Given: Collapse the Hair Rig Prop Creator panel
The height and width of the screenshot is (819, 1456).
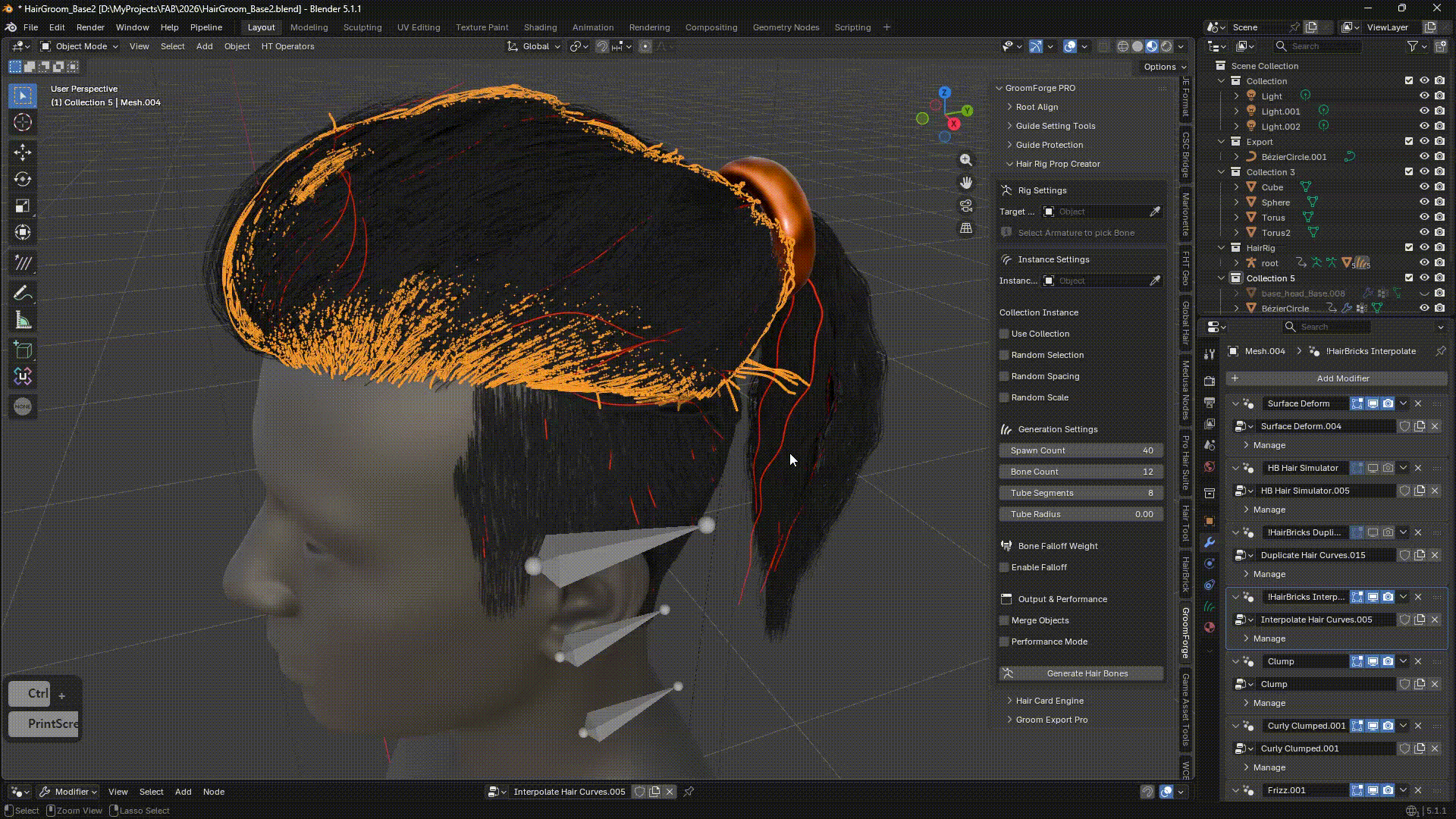Looking at the screenshot, I should pos(1057,164).
